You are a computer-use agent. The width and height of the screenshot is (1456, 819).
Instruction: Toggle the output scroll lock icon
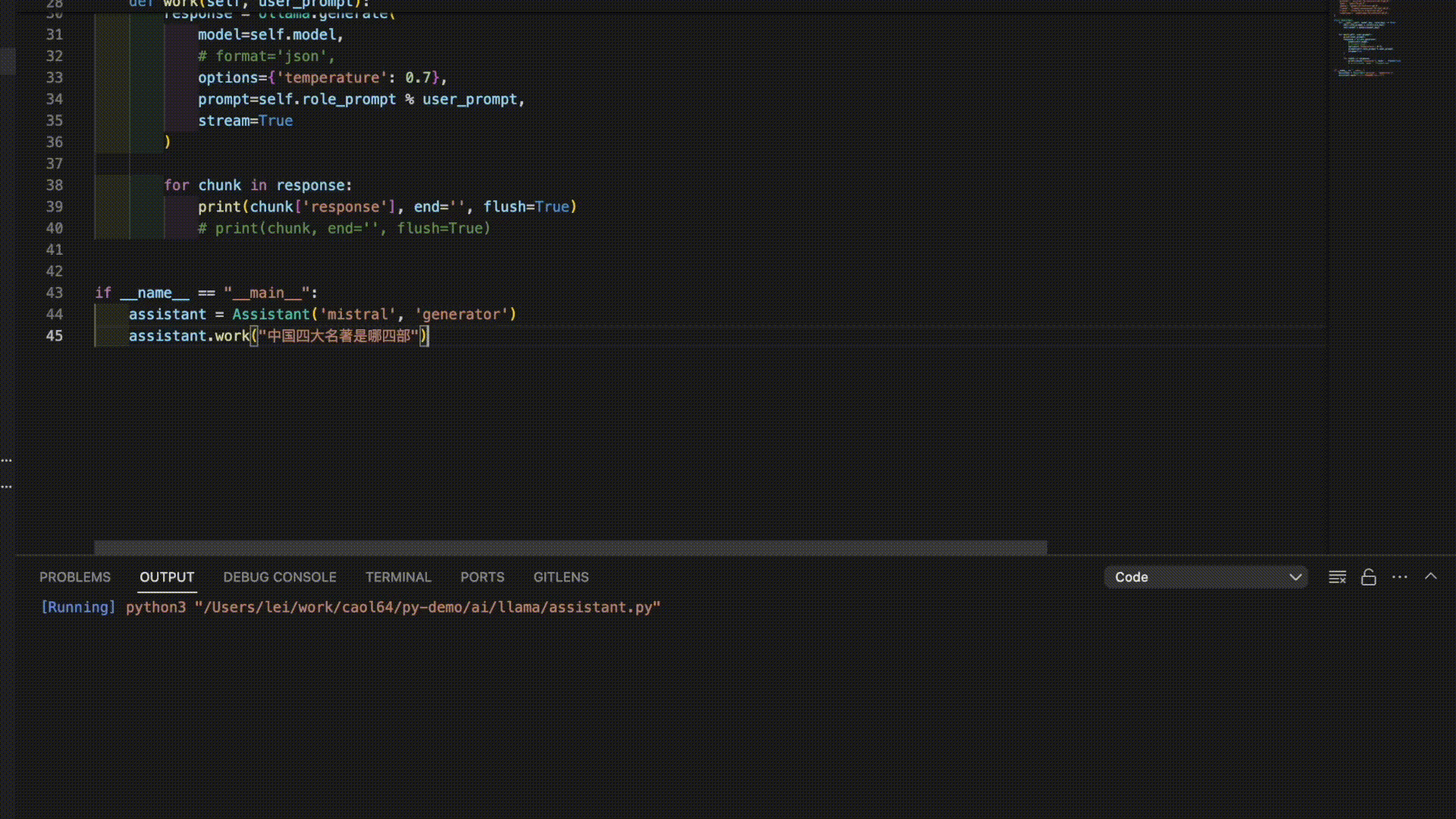click(x=1368, y=577)
